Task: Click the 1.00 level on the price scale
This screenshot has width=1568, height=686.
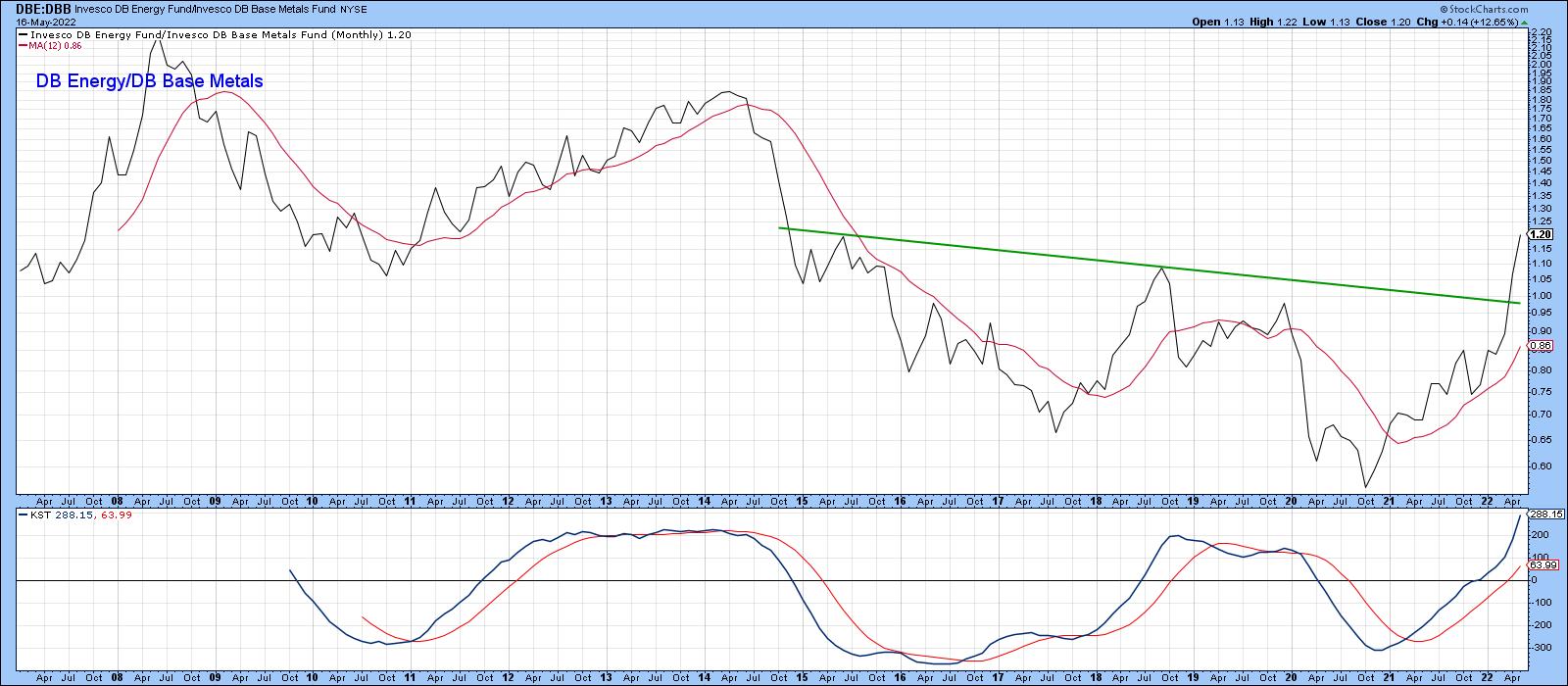Action: click(1539, 295)
